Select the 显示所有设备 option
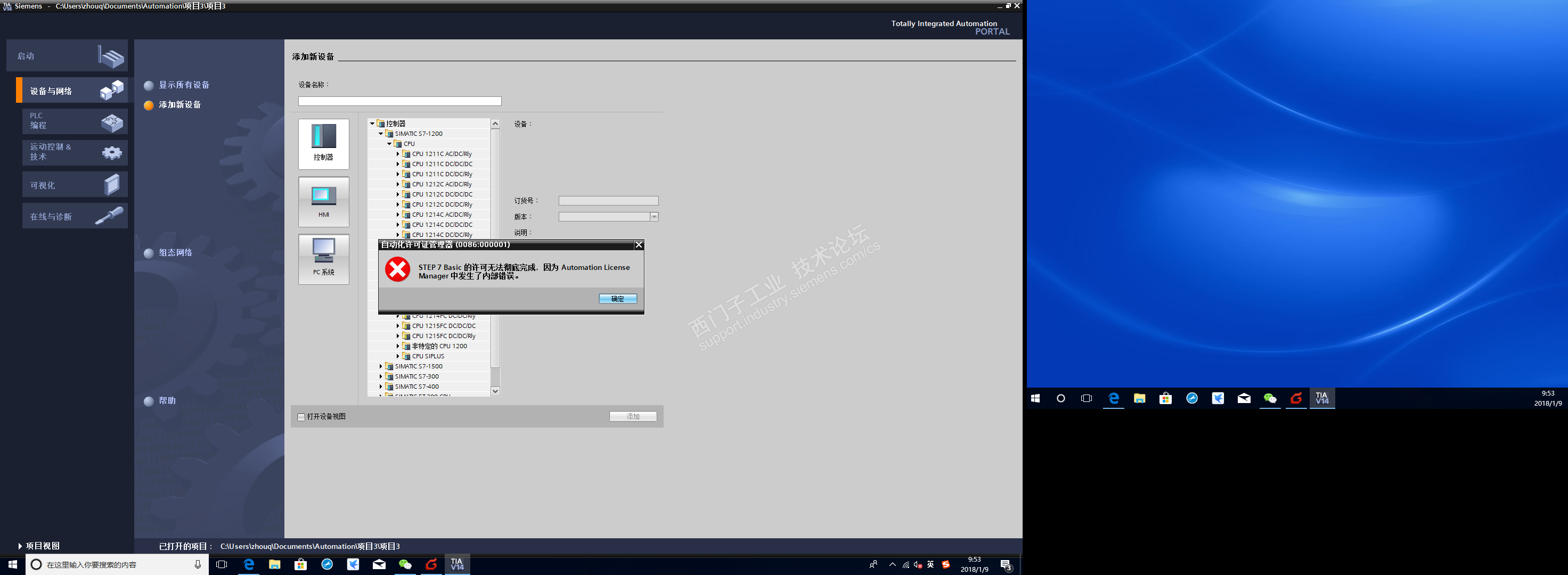The image size is (1568, 575). pyautogui.click(x=184, y=85)
